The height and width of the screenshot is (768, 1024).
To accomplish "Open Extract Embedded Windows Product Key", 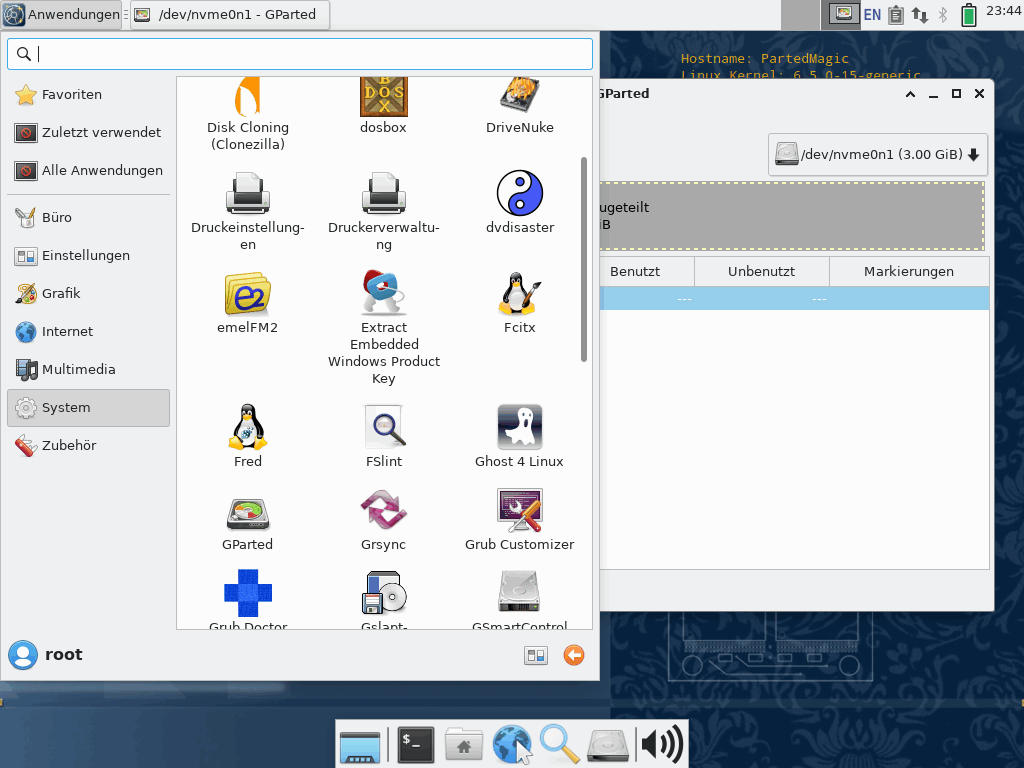I will (x=384, y=327).
